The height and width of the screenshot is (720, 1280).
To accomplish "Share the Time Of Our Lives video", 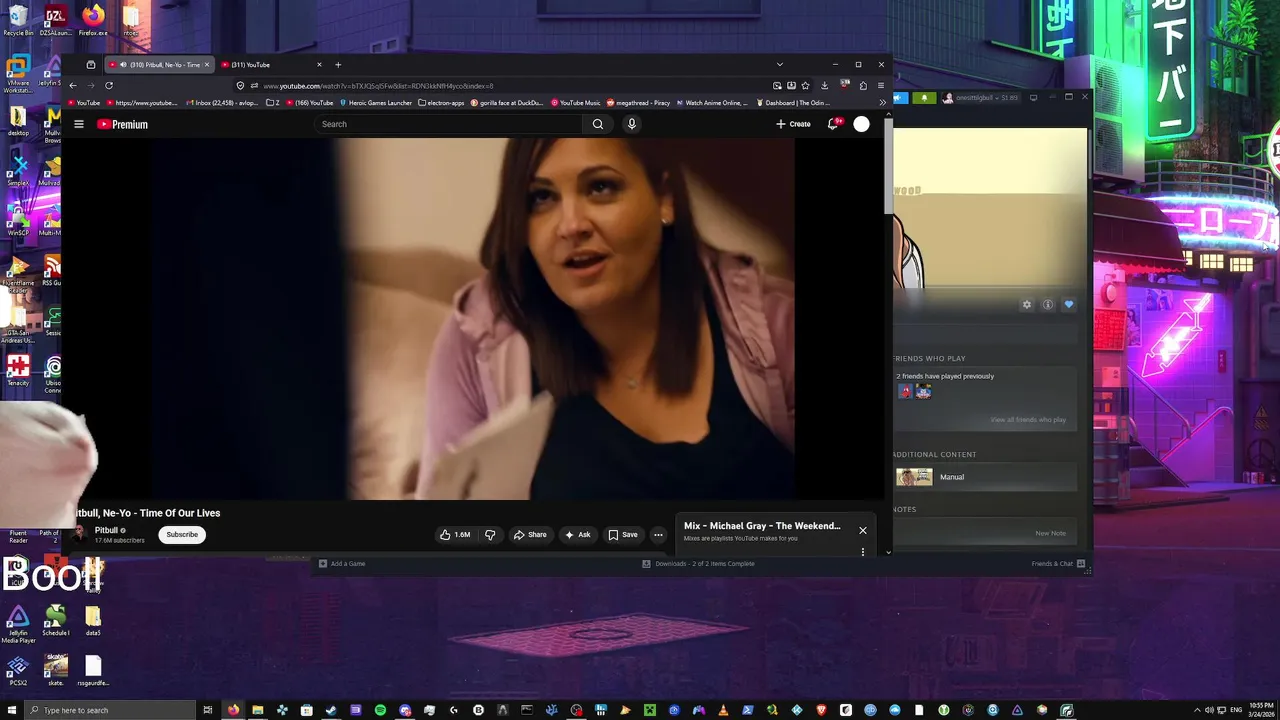I will (530, 535).
